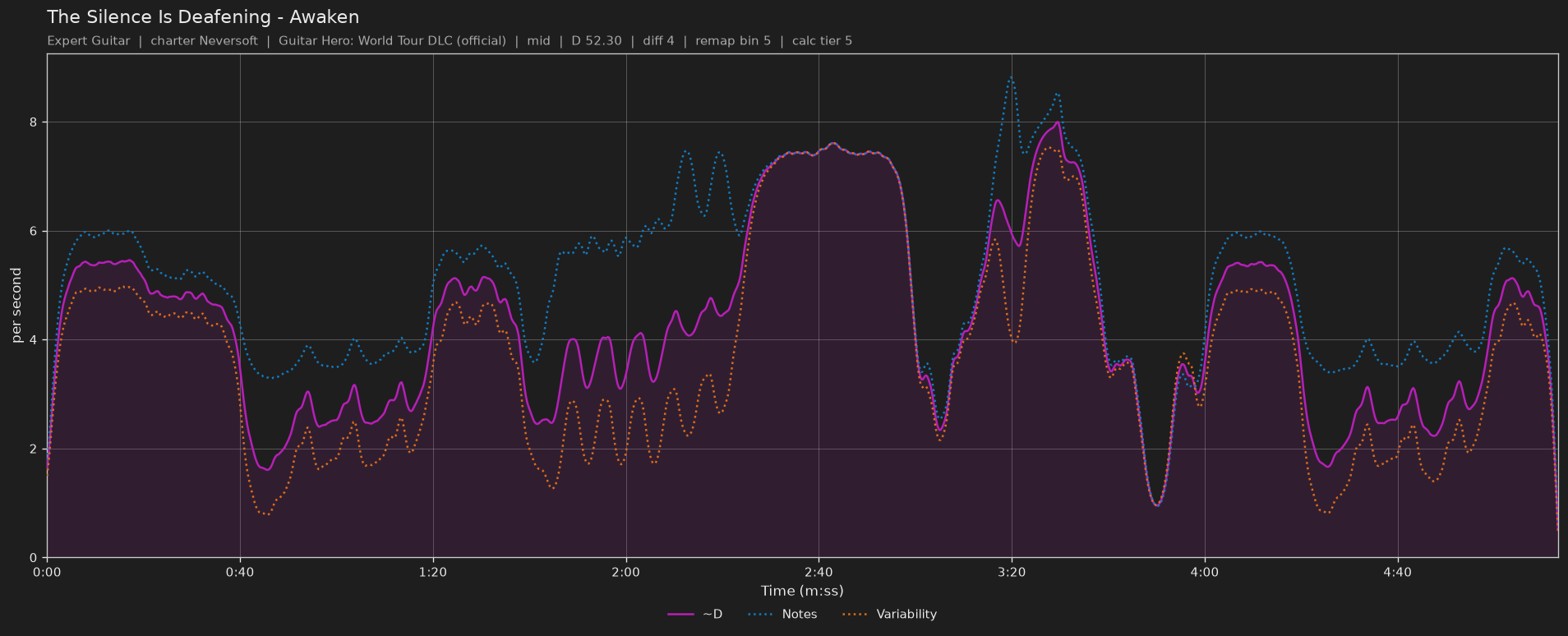The width and height of the screenshot is (1568, 636).
Task: Click the 'mid' subtitle entry
Action: pos(538,40)
